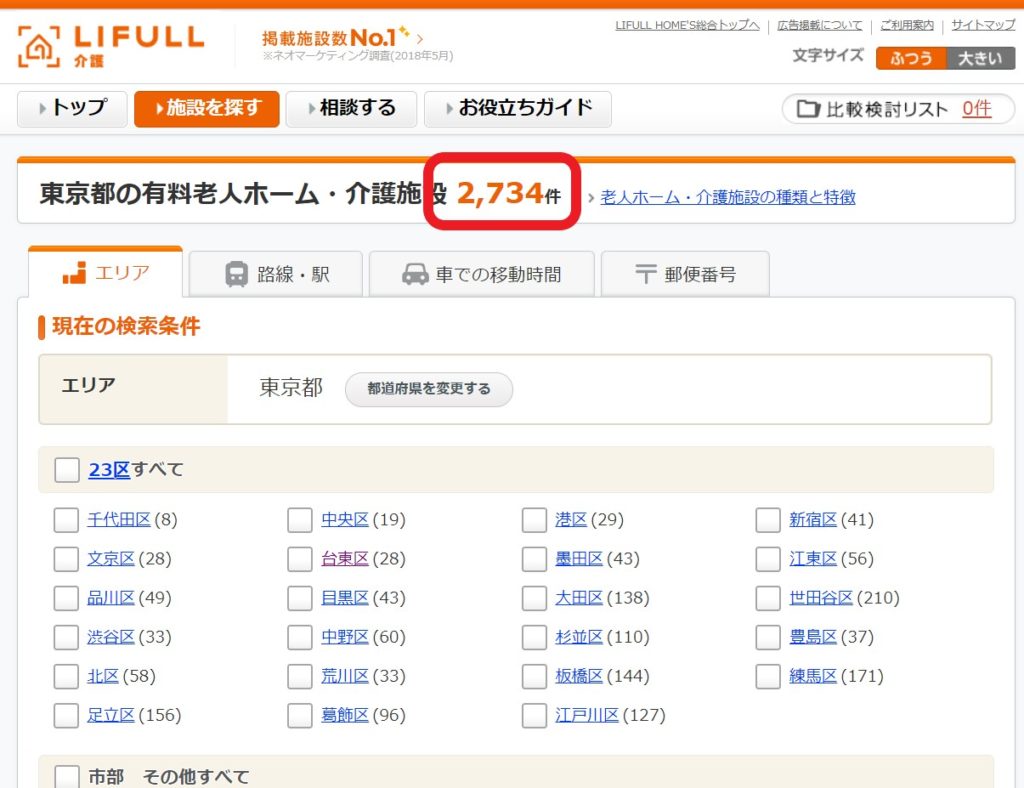Check the 江戸川区 checkbox
Image resolution: width=1024 pixels, height=788 pixels.
534,716
